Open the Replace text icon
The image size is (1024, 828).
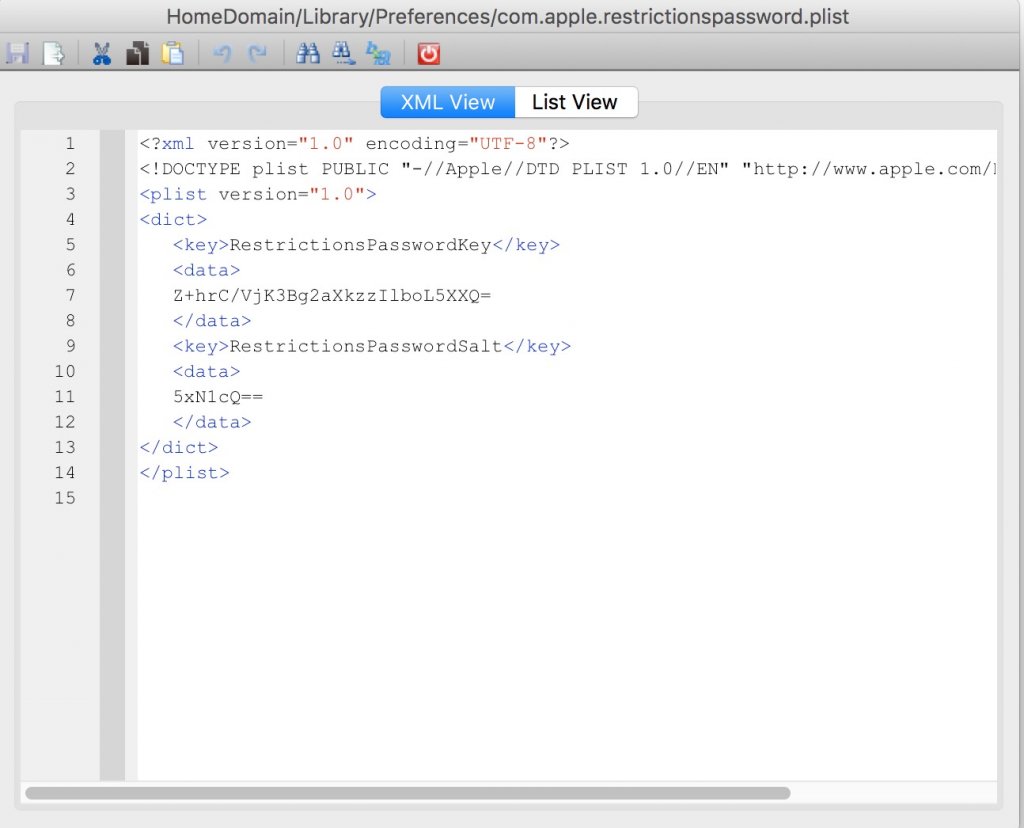[x=379, y=53]
